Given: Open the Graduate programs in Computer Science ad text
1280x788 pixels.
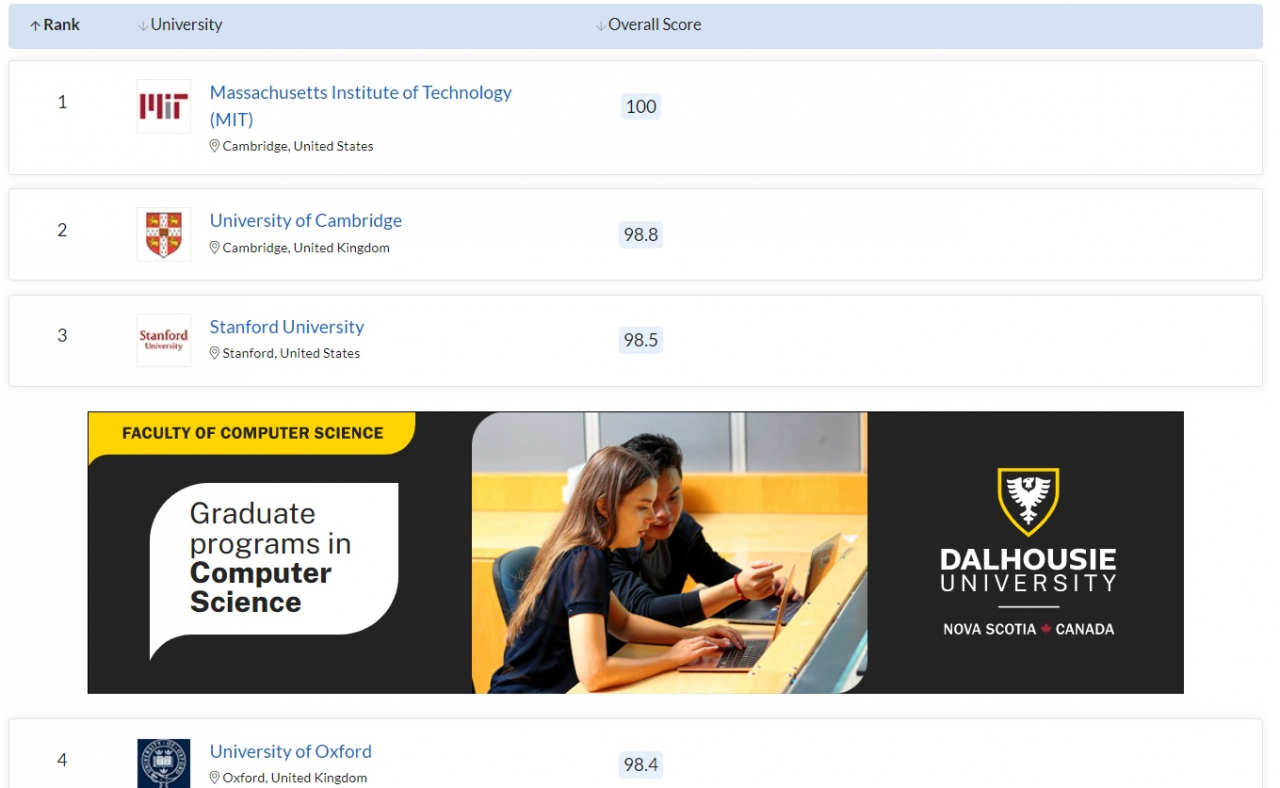Looking at the screenshot, I should coord(270,558).
